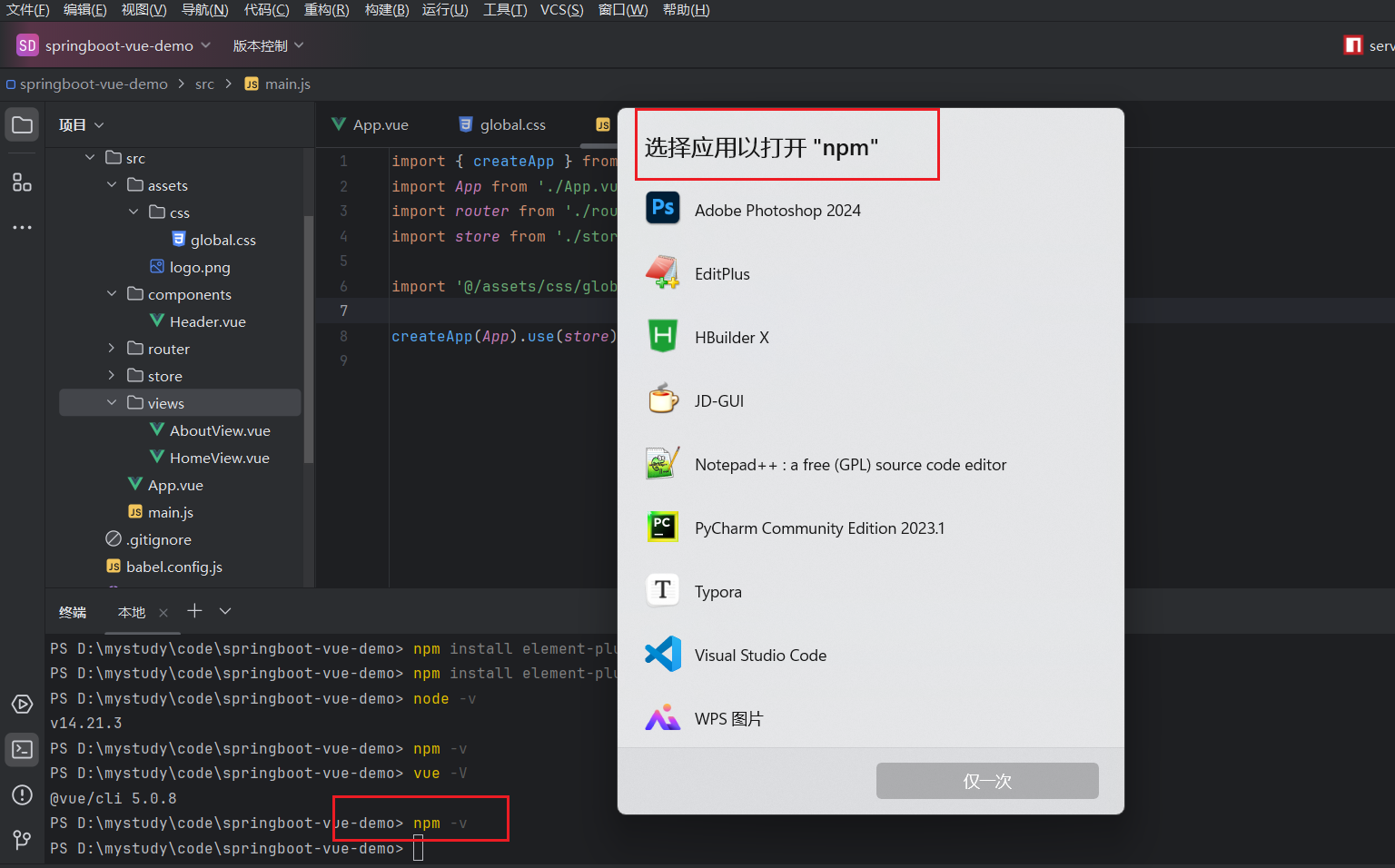Click the red run configuration icon

(x=1353, y=45)
